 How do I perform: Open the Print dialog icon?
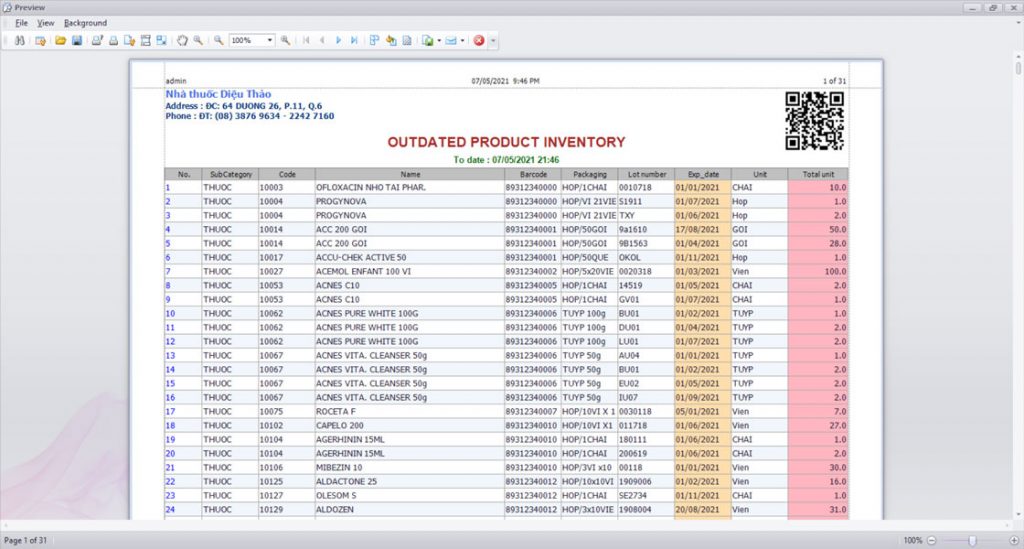pos(97,40)
